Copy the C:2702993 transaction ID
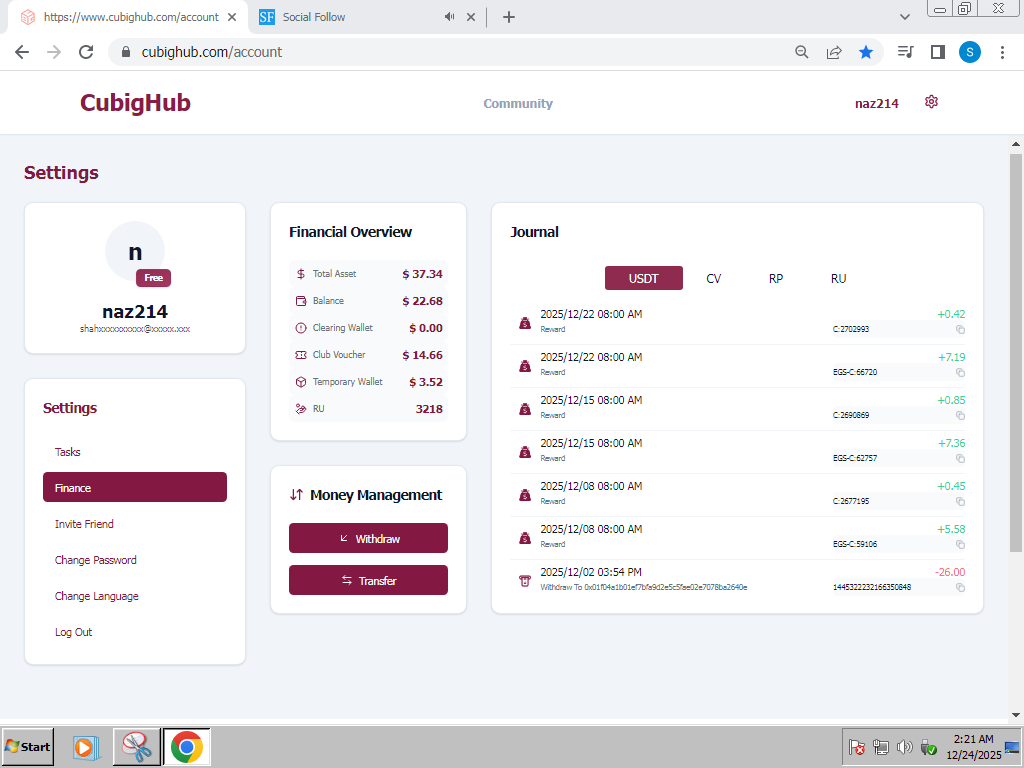This screenshot has height=768, width=1024. click(960, 329)
